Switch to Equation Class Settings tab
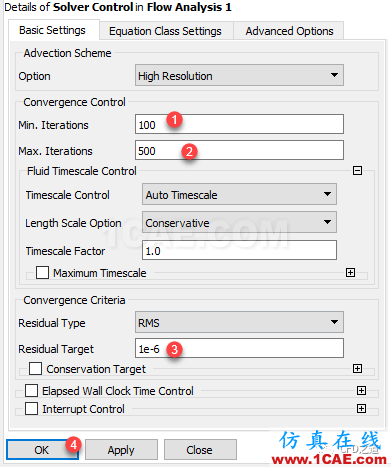391x467 pixels. pyautogui.click(x=165, y=31)
